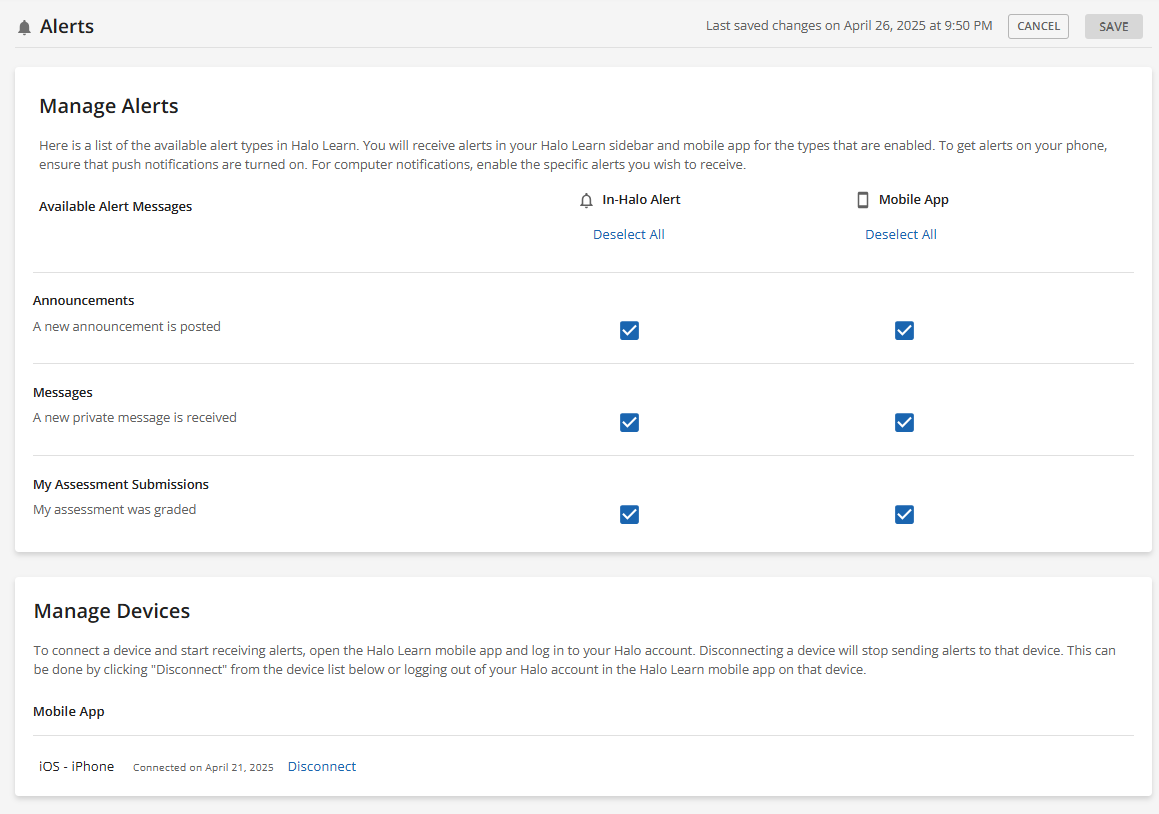
Task: Disconnect the iOS - iPhone device
Action: point(322,767)
